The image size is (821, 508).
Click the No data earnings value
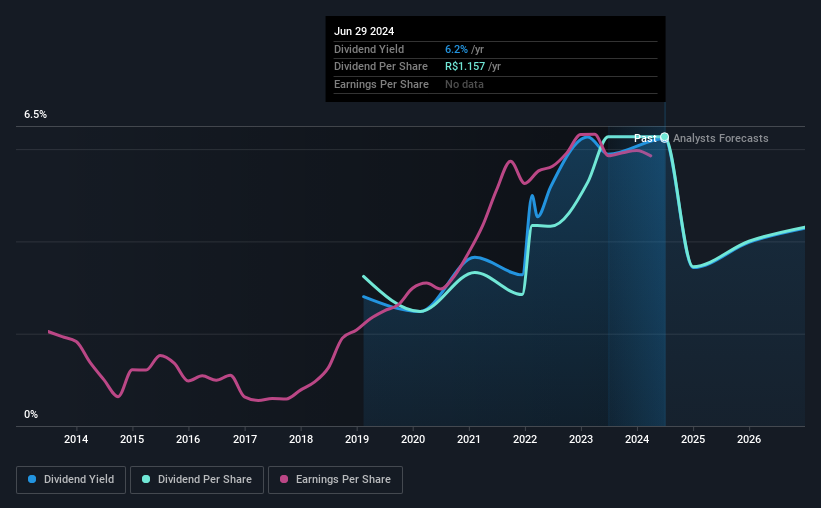click(464, 84)
